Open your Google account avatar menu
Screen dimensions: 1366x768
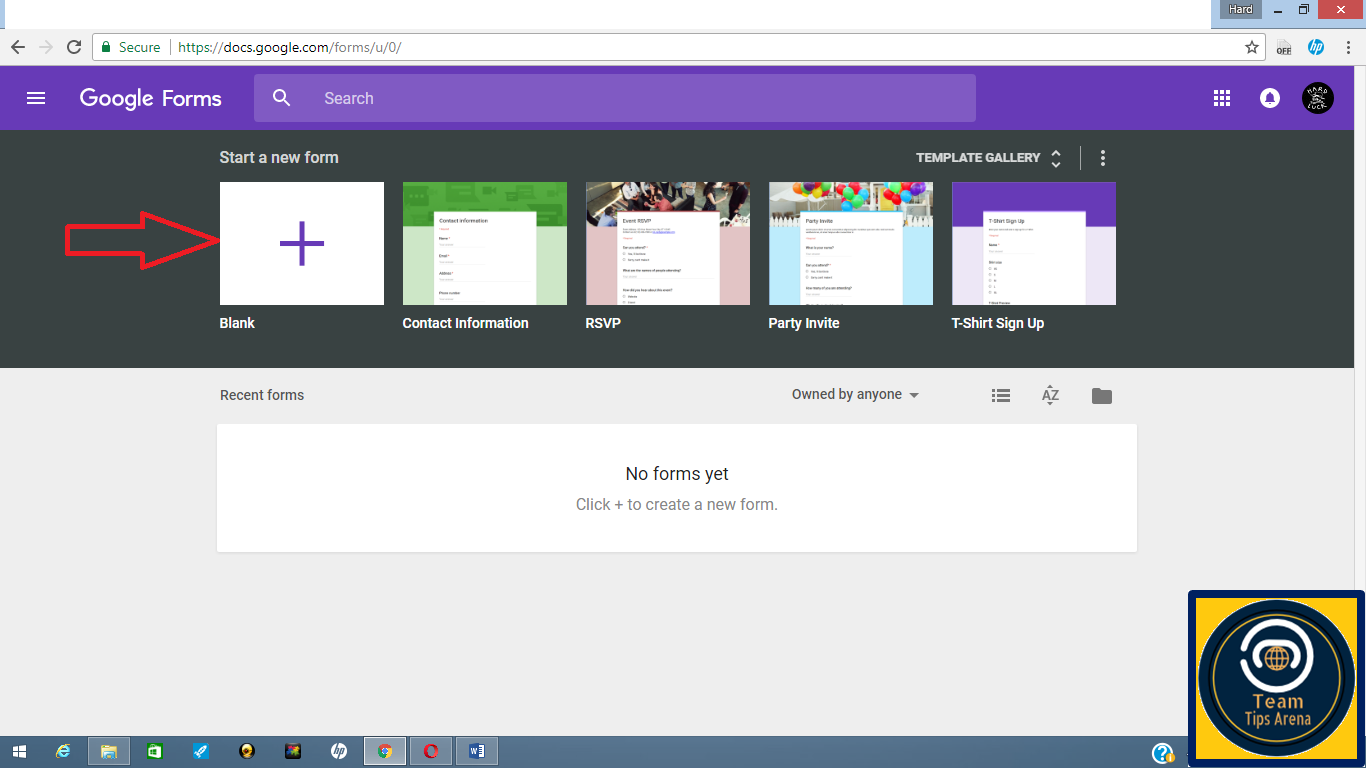click(1317, 98)
